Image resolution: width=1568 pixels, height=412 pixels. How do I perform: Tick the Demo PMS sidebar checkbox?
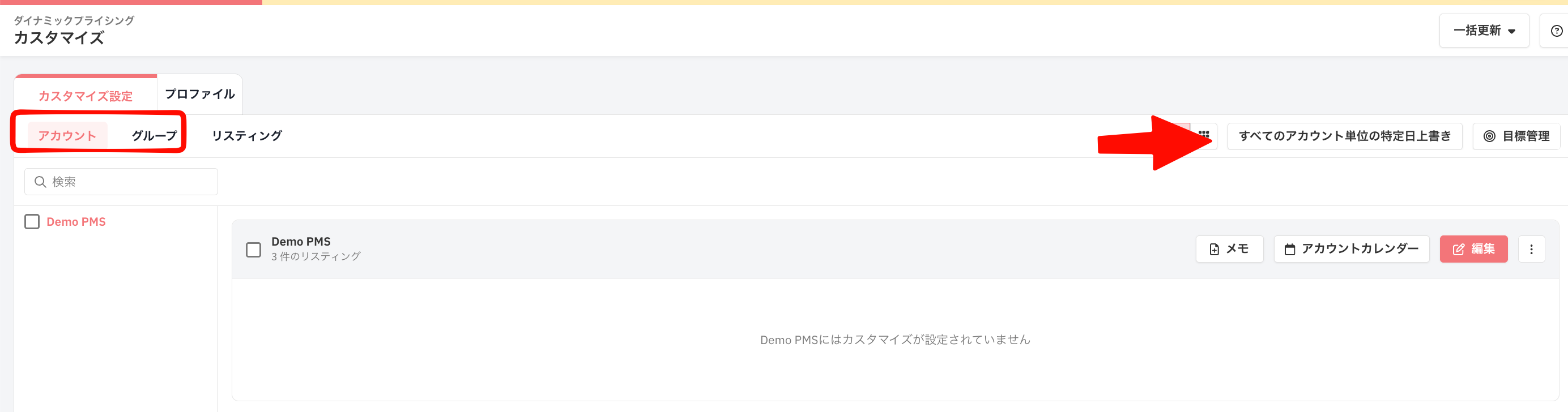pyautogui.click(x=32, y=222)
